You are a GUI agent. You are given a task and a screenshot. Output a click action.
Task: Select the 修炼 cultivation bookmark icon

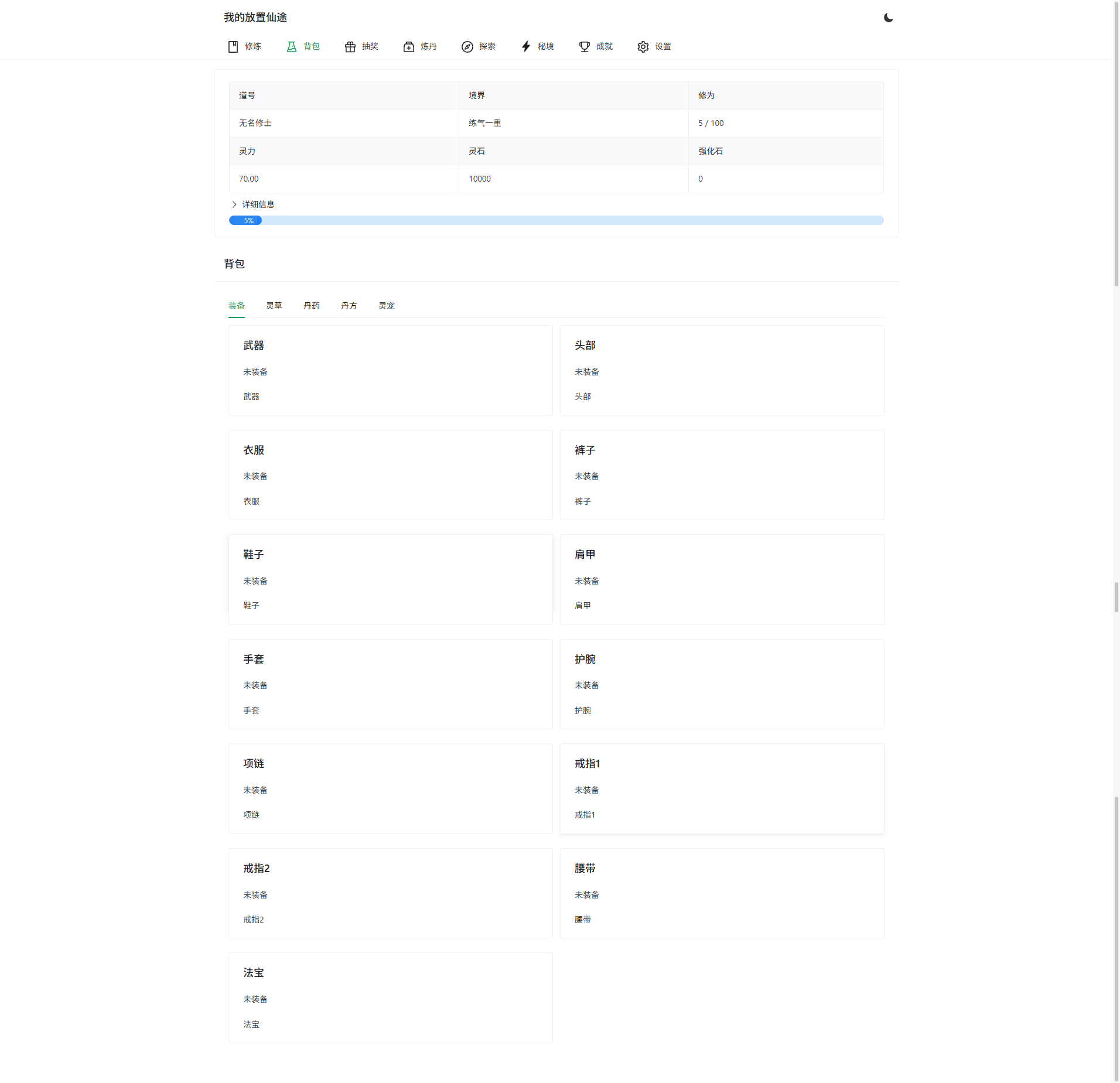tap(233, 47)
